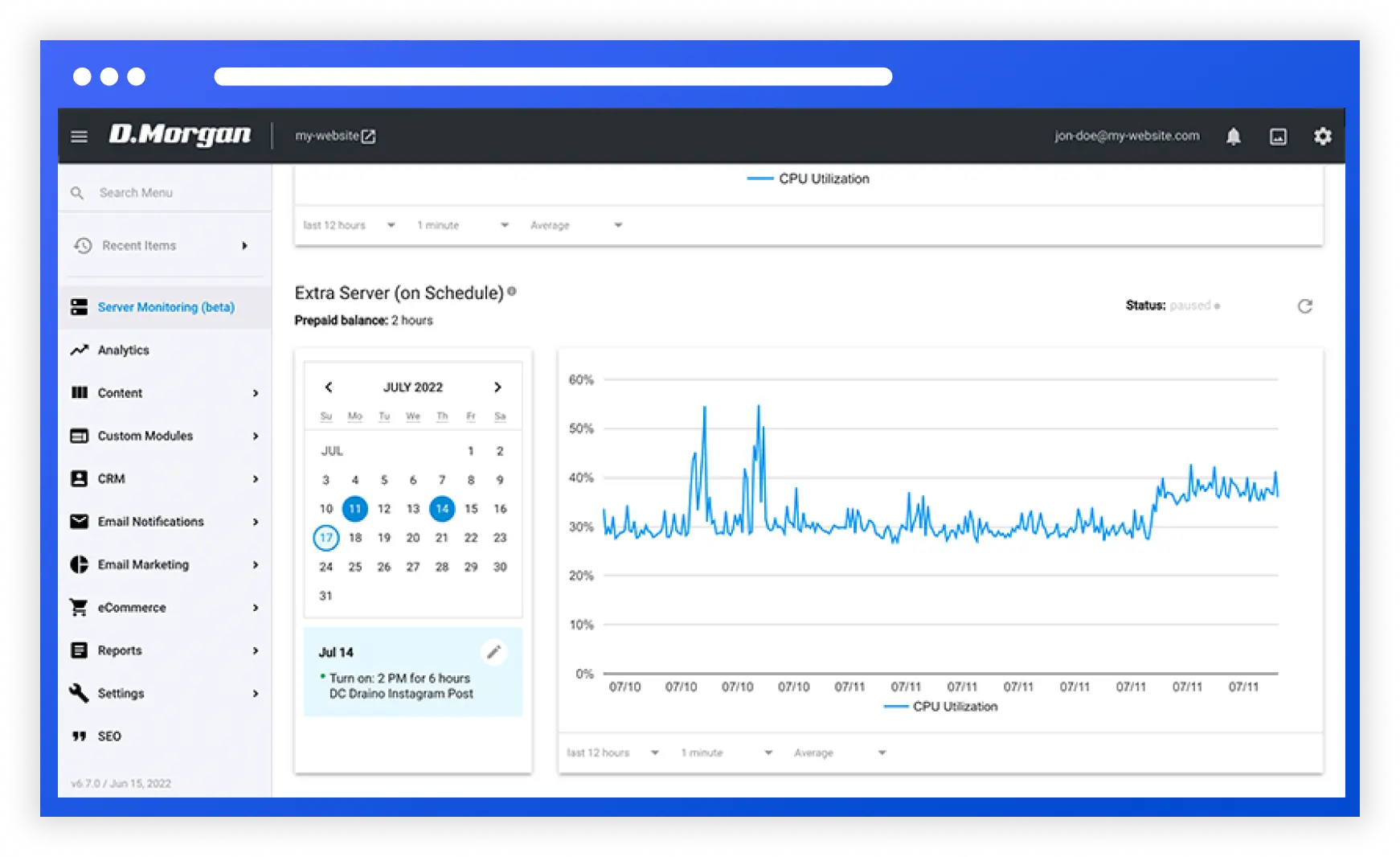Viewport: 1400px width, 857px height.
Task: Click the Content columns icon
Action: point(79,393)
